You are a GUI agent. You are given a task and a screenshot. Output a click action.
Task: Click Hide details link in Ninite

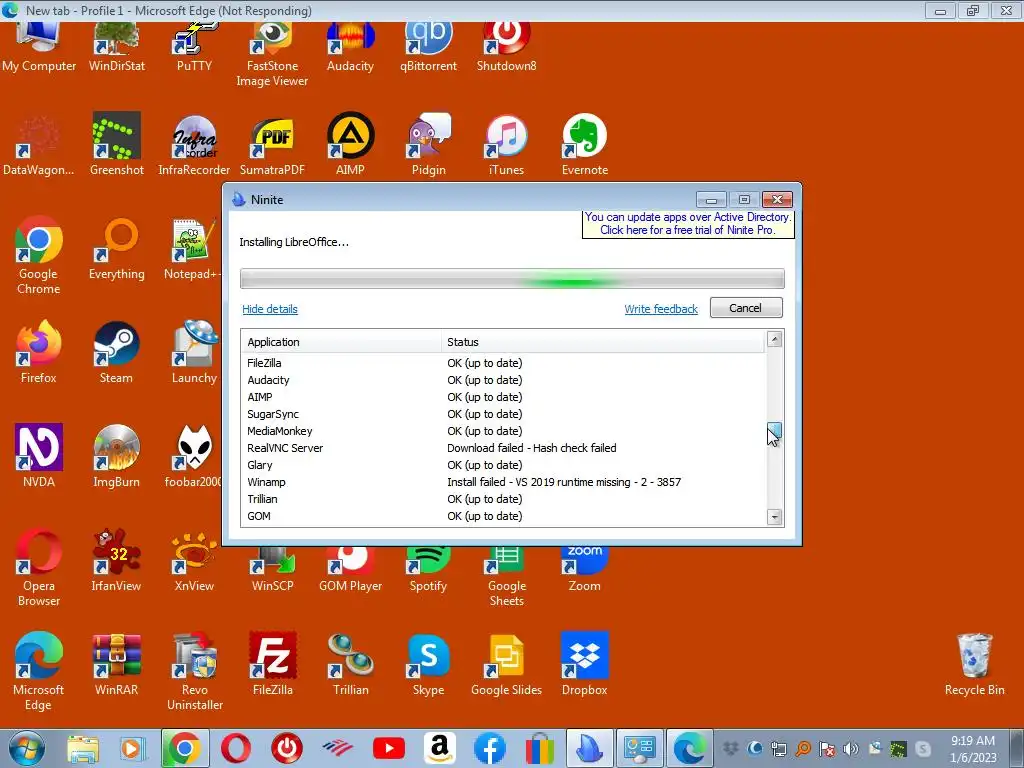coord(270,309)
